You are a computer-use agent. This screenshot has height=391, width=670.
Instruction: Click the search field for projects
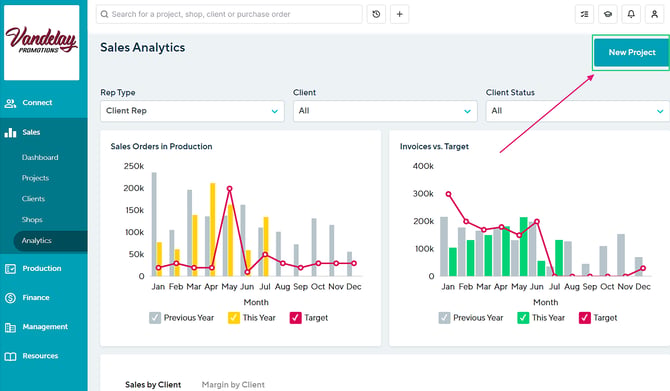[x=229, y=14]
